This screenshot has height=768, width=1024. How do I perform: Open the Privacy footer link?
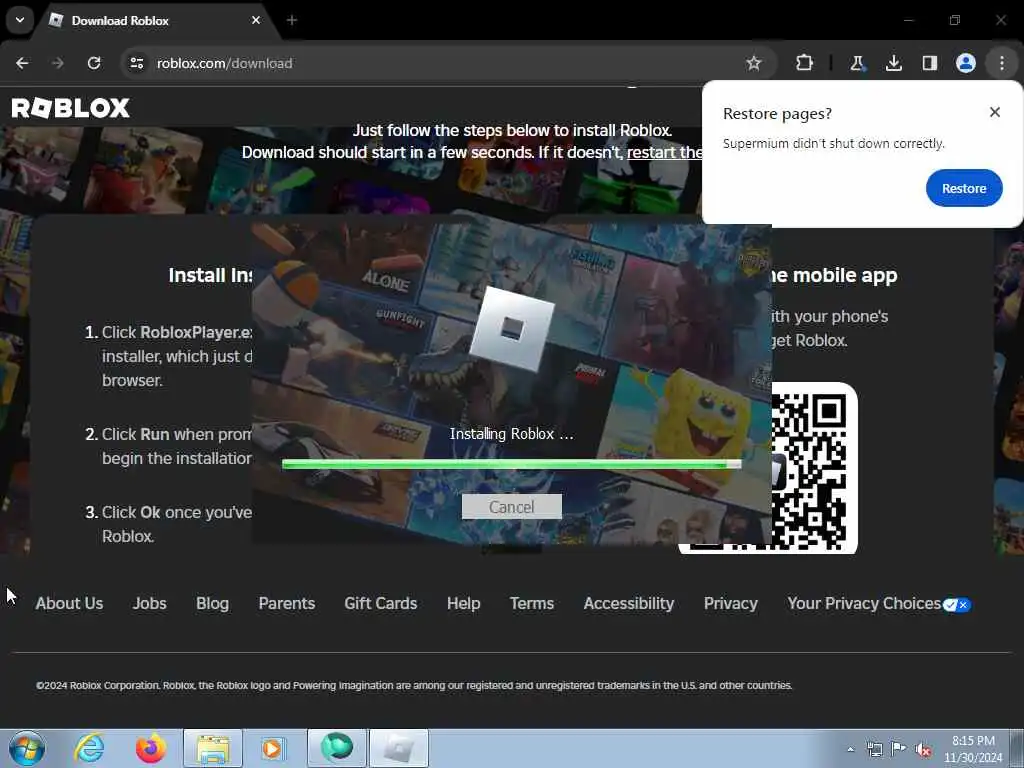tap(731, 603)
